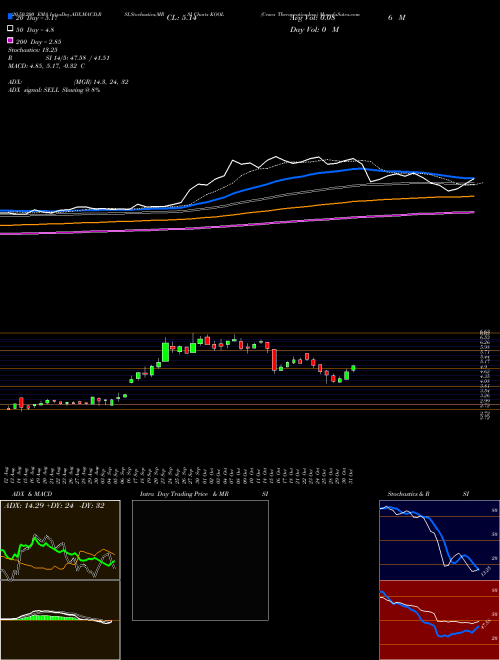The width and height of the screenshot is (500, 660).
Task: Click the 'ADX signal: SELL Slowing' line
Action: 54,90
